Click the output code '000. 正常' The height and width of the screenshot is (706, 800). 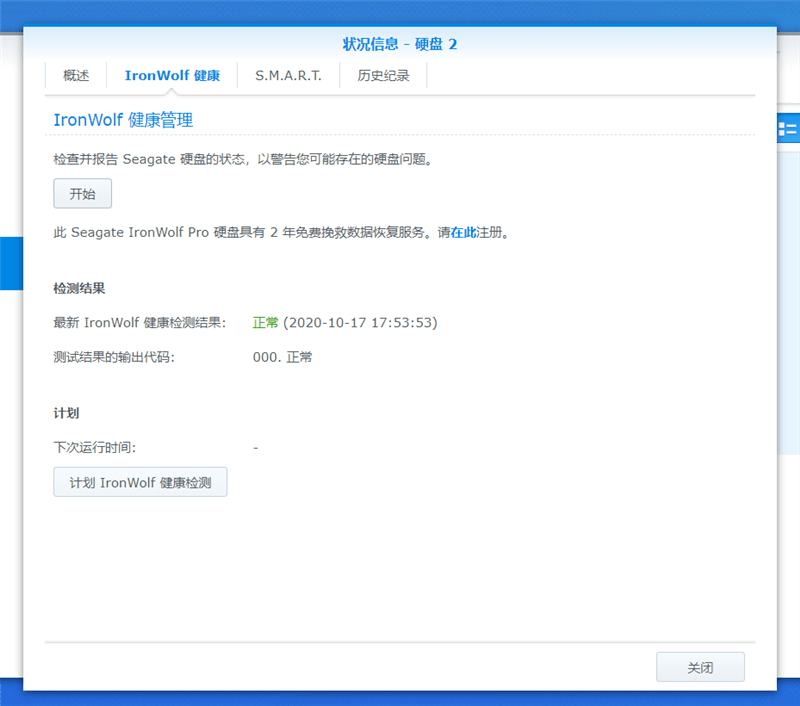[282, 357]
